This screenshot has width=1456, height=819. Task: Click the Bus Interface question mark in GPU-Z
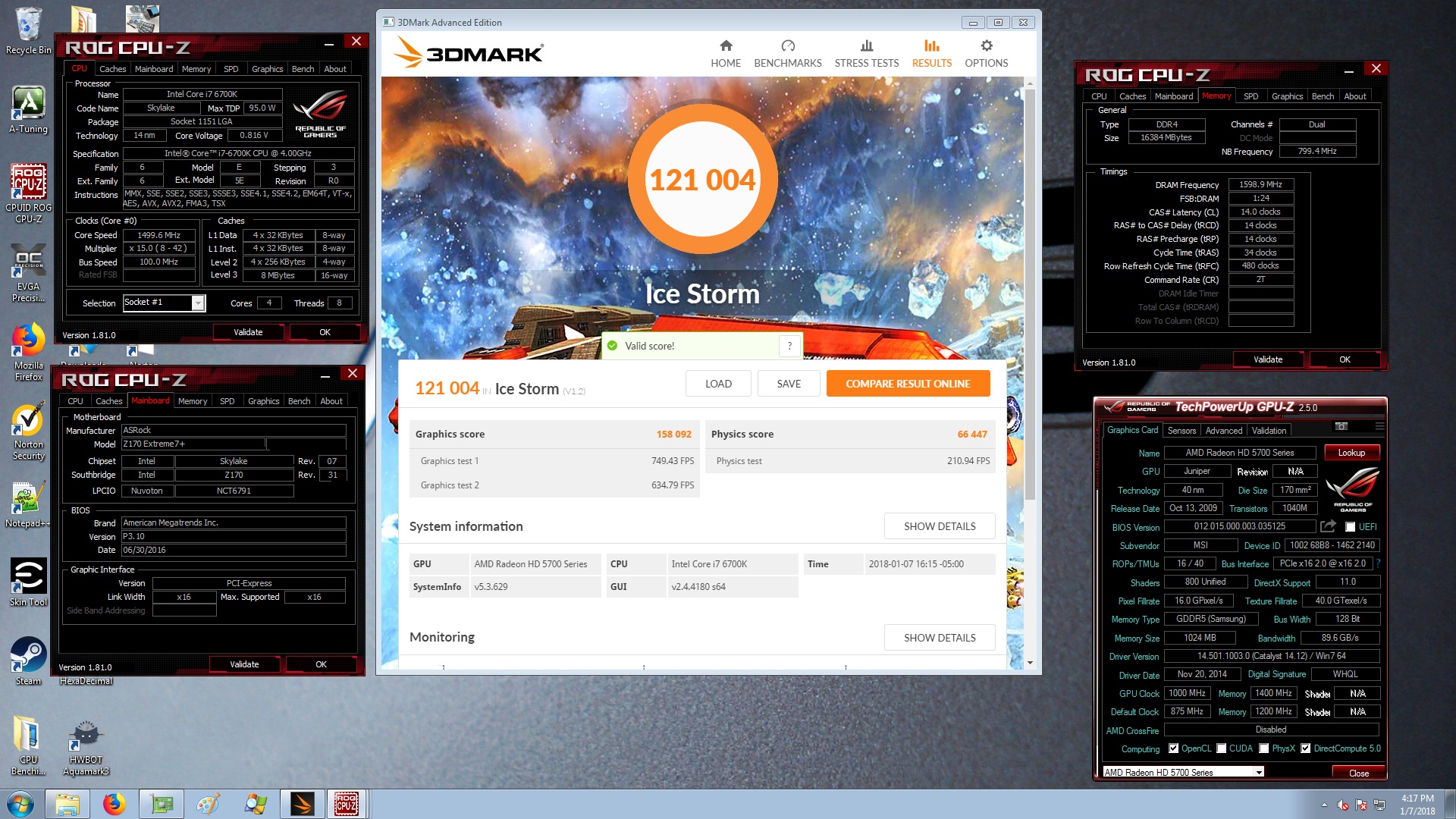coord(1378,563)
